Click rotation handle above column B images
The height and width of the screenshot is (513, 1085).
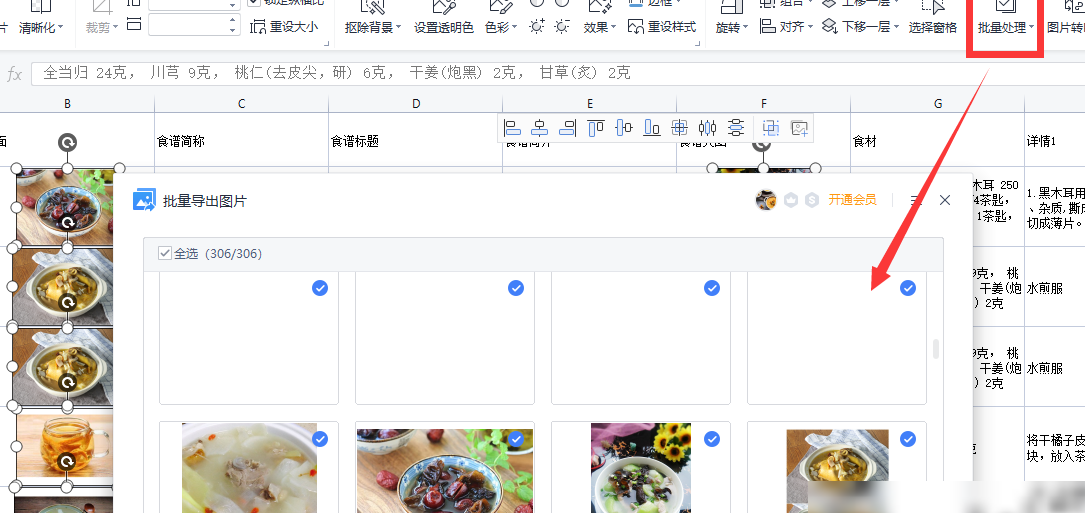coord(67,143)
